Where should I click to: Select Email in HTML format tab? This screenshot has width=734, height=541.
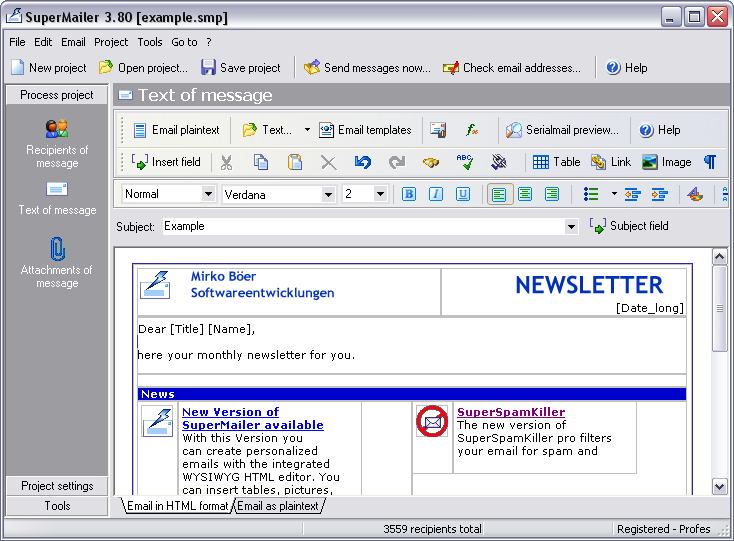[177, 506]
